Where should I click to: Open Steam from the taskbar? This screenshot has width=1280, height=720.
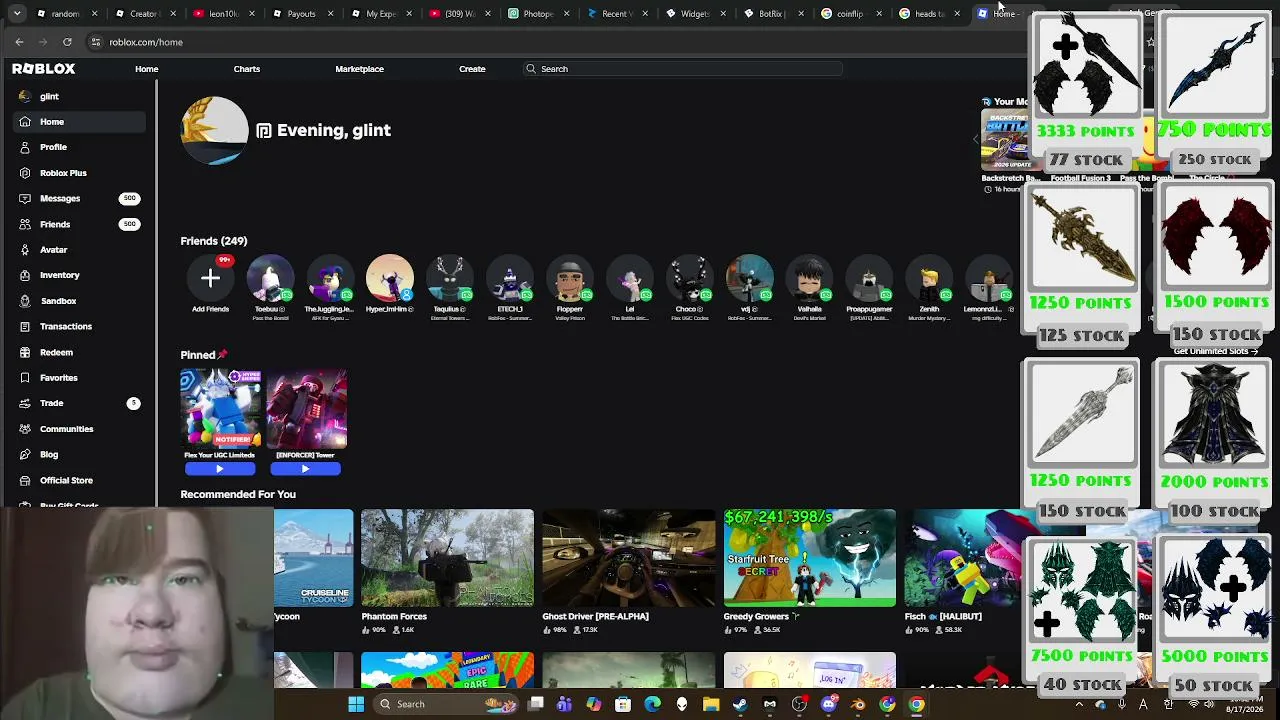(740, 704)
